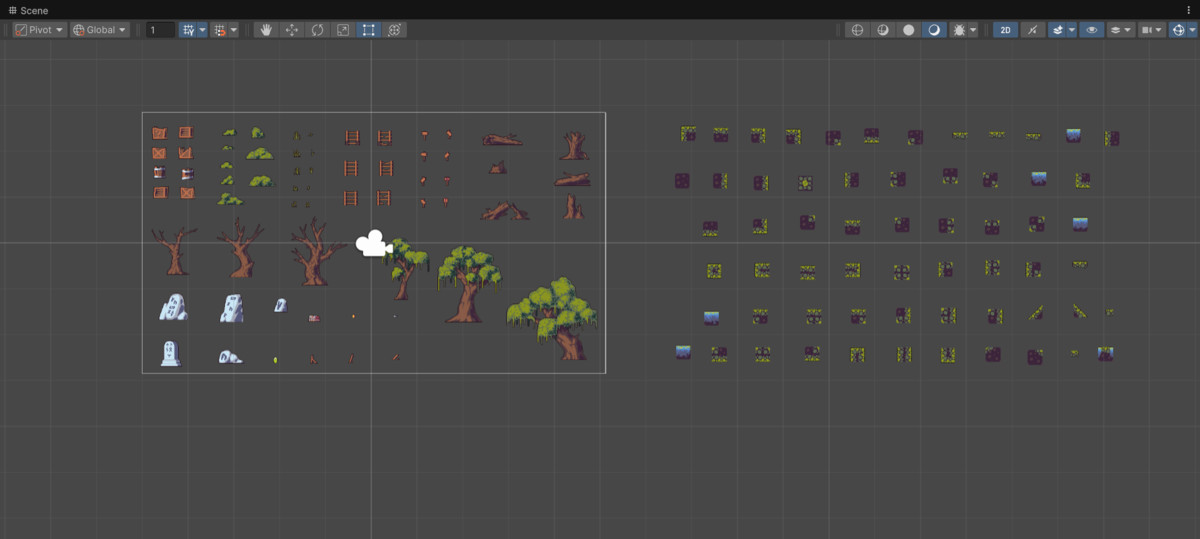1200x539 pixels.
Task: Switch to Shaded Wireframe draw mode
Action: pyautogui.click(x=883, y=30)
